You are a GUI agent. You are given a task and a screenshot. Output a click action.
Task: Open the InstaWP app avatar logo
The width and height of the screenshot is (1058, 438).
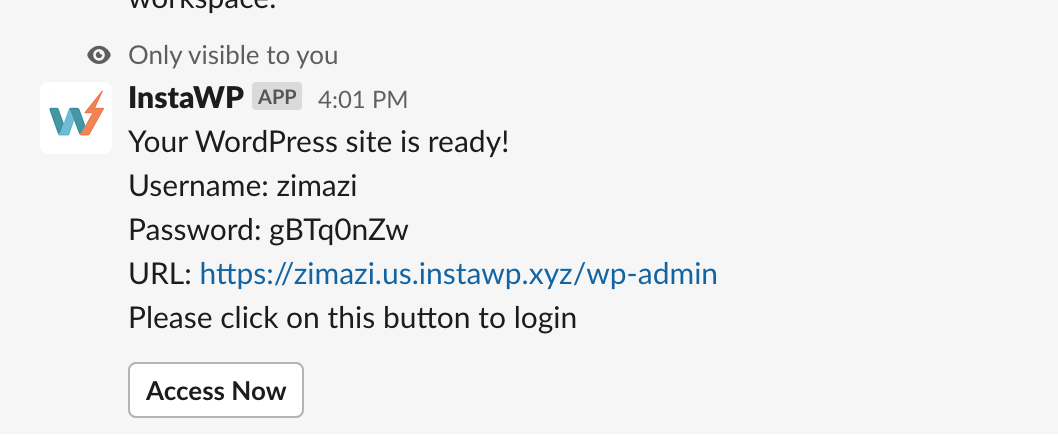76,118
